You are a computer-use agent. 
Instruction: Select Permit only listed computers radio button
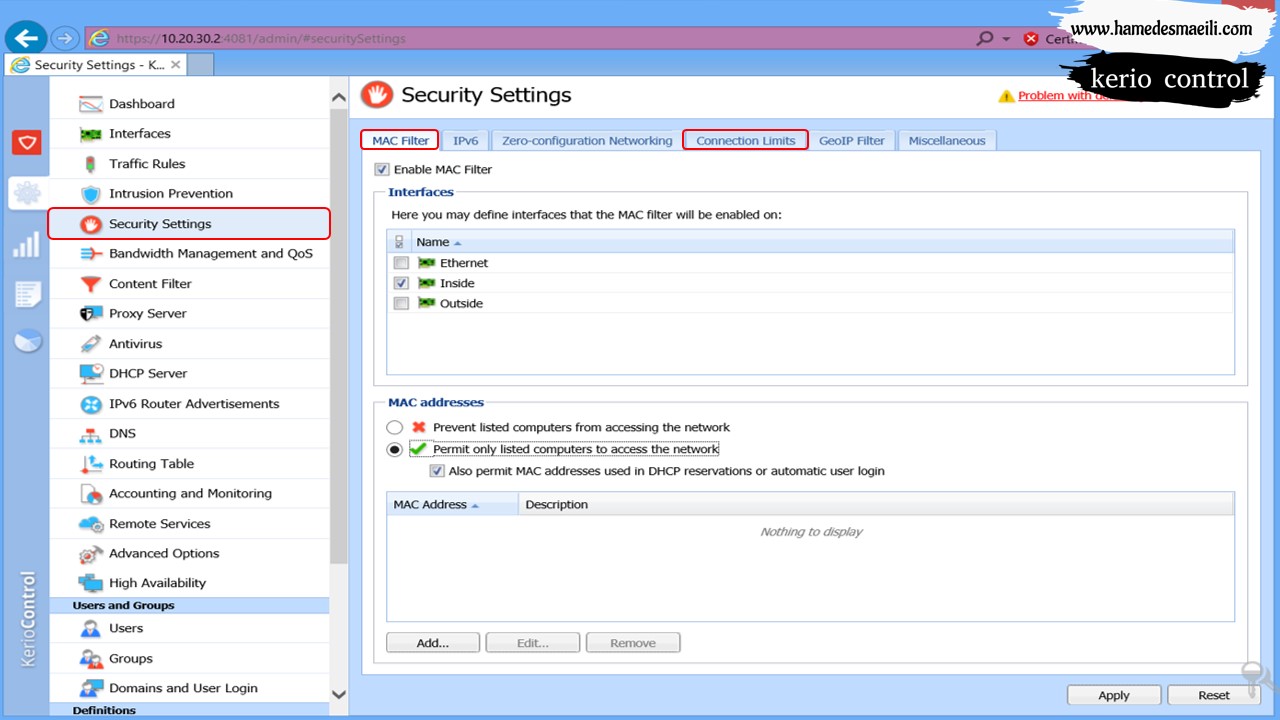(395, 450)
